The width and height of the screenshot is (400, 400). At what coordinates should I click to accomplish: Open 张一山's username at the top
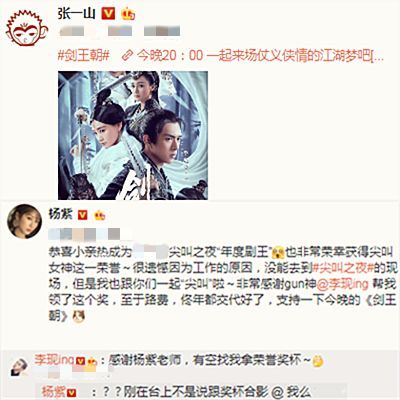point(76,14)
